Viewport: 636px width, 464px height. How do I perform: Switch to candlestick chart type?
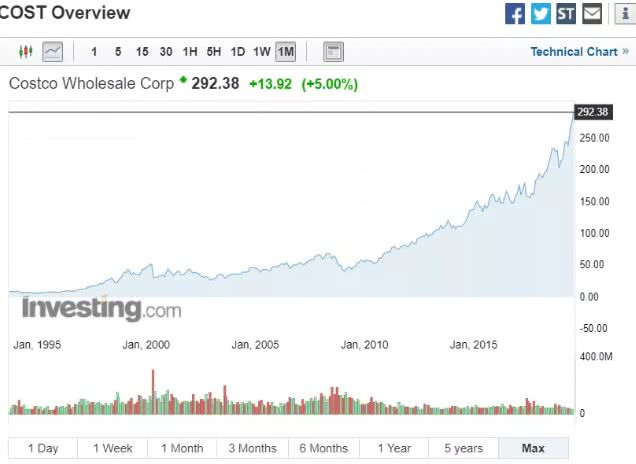point(27,51)
